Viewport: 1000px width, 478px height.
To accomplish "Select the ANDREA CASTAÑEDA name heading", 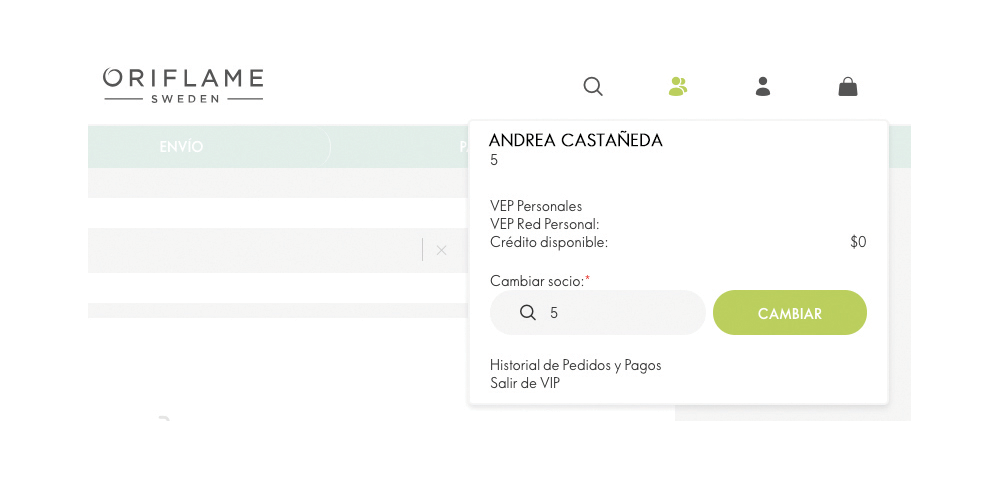I will [x=576, y=141].
